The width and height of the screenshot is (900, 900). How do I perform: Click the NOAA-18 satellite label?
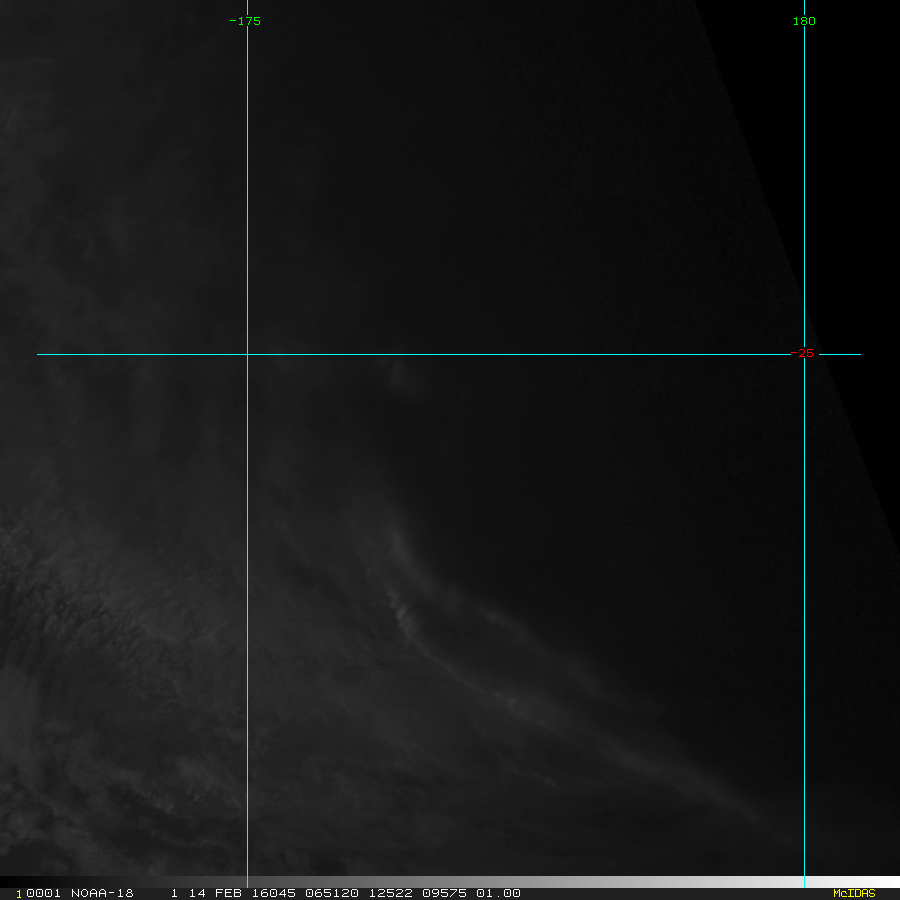pyautogui.click(x=102, y=893)
